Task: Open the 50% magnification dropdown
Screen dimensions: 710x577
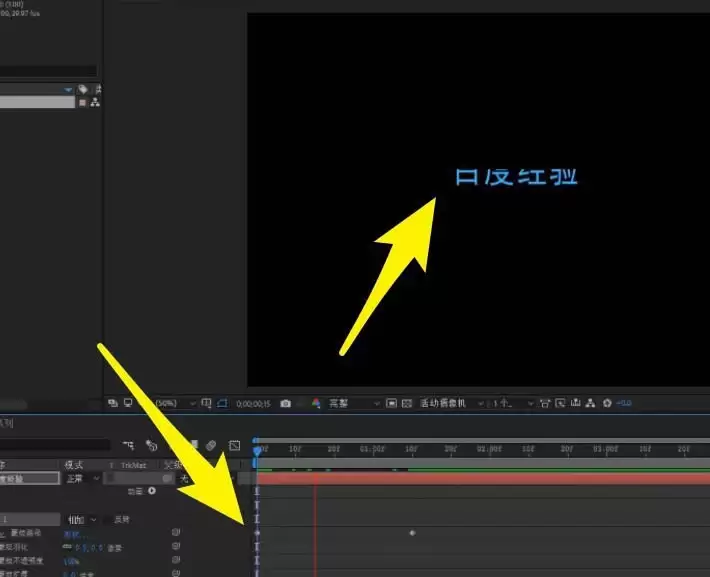Action: 174,403
